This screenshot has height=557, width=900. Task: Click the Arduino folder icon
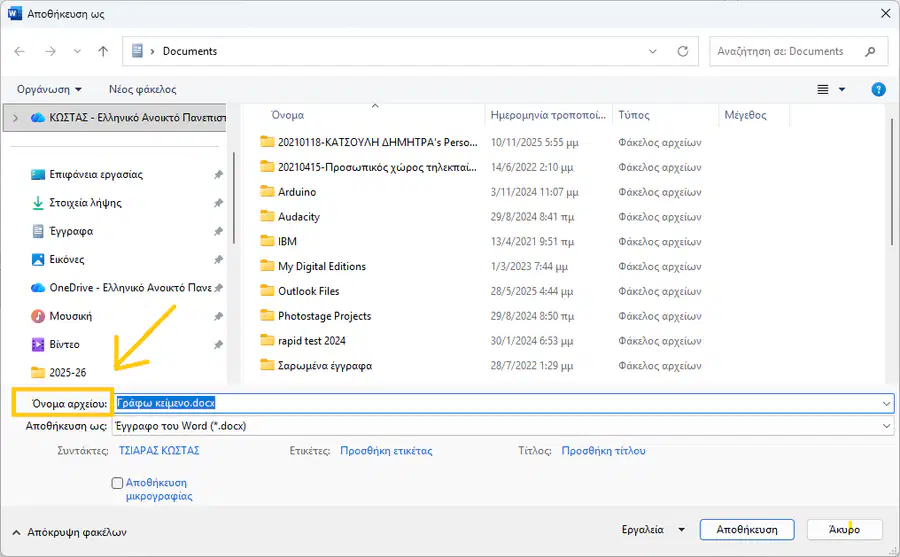(267, 191)
